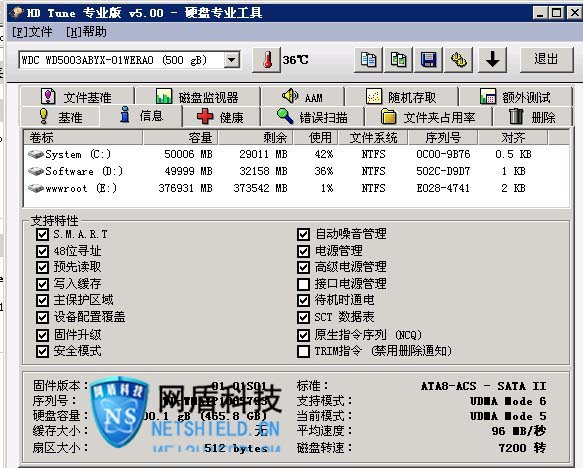This screenshot has height=468, width=583.
Task: Click the floppy disk save icon
Action: (x=429, y=60)
